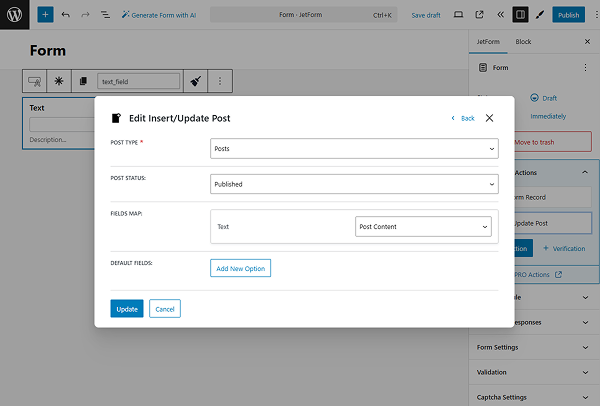Screen dimensions: 600x406
Task: Open the Post Content field map dropdown
Action: [423, 227]
